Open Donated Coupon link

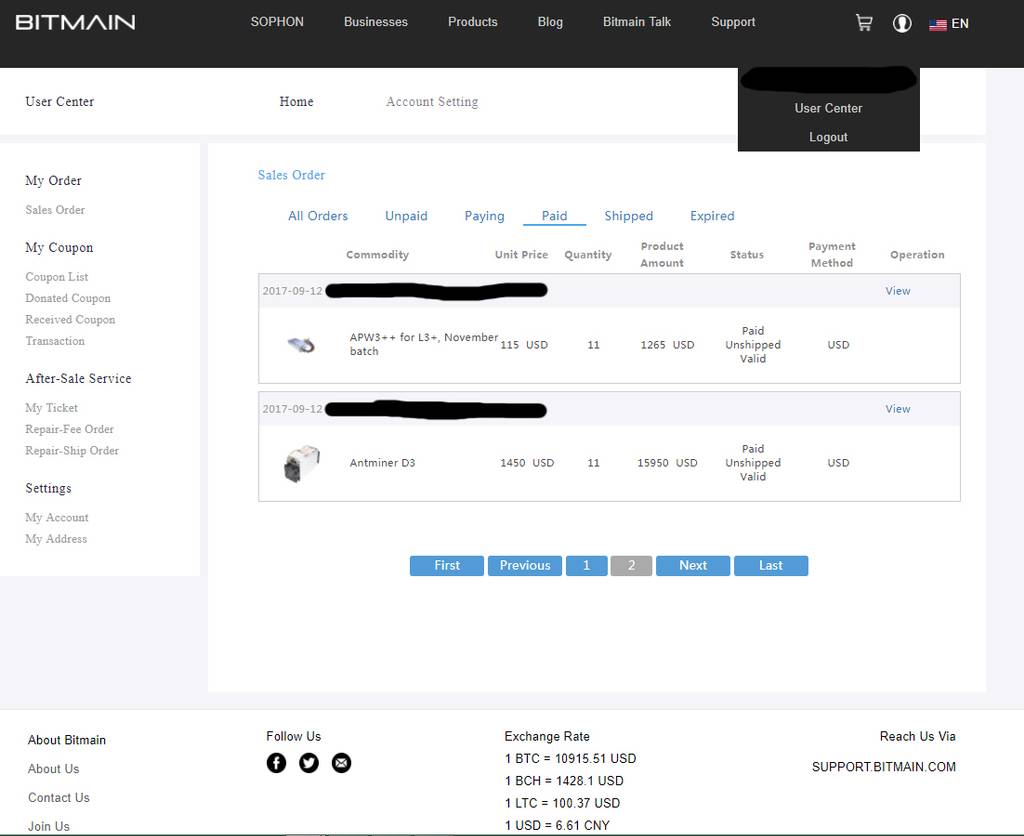(x=68, y=298)
